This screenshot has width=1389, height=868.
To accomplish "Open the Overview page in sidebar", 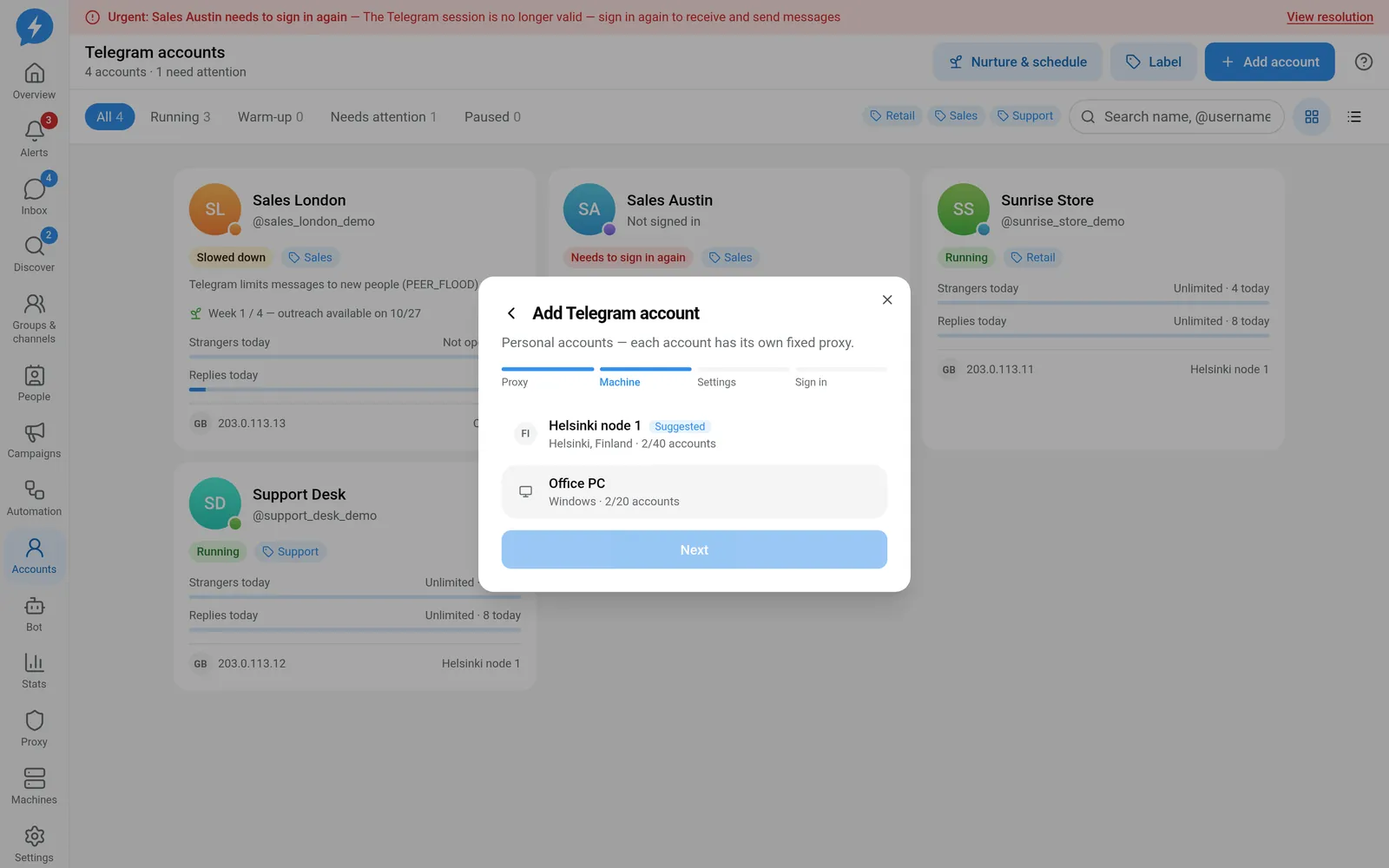I will [x=34, y=82].
